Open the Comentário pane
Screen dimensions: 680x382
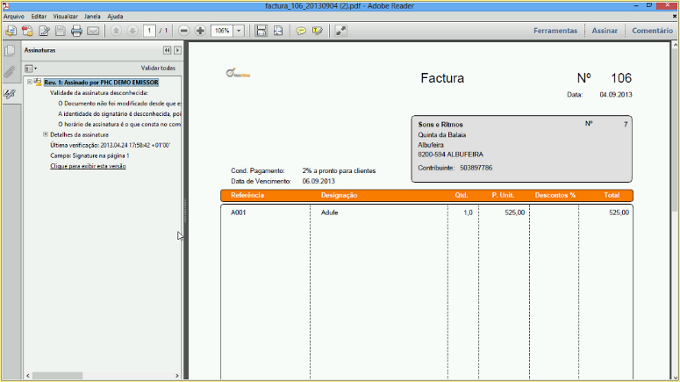pos(652,31)
